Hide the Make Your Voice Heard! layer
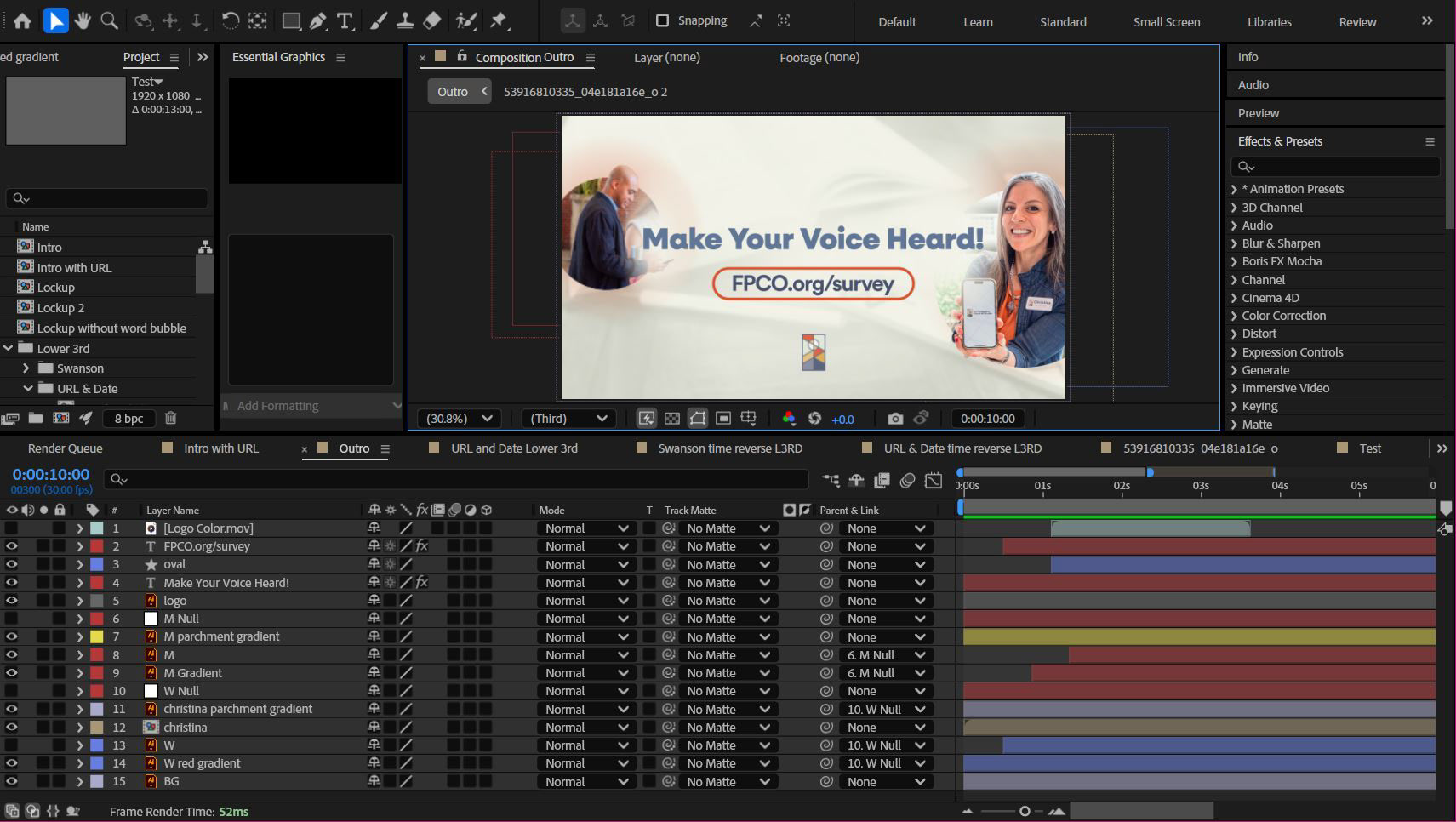Image resolution: width=1456 pixels, height=822 pixels. click(12, 582)
